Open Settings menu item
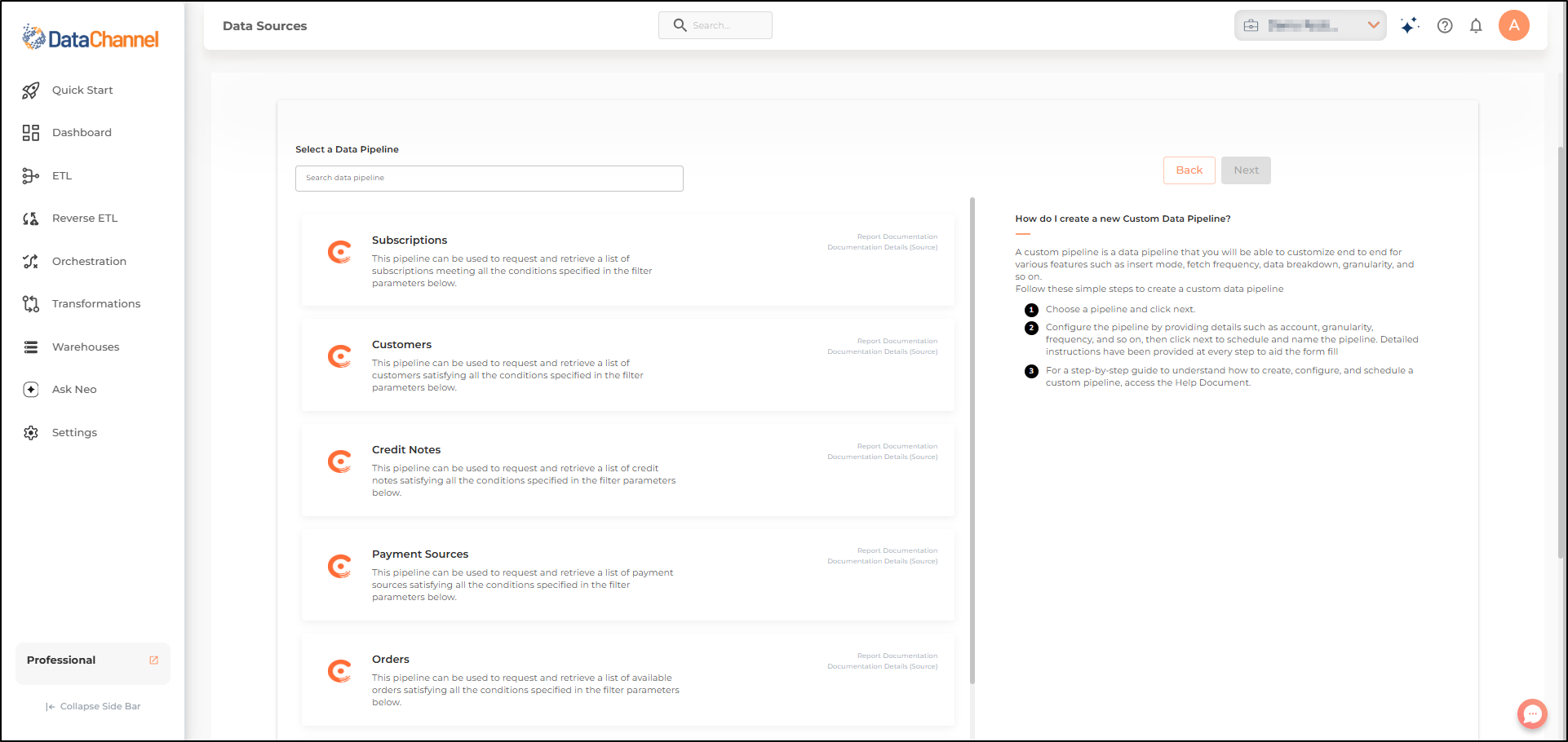The width and height of the screenshot is (1568, 742). pos(74,433)
